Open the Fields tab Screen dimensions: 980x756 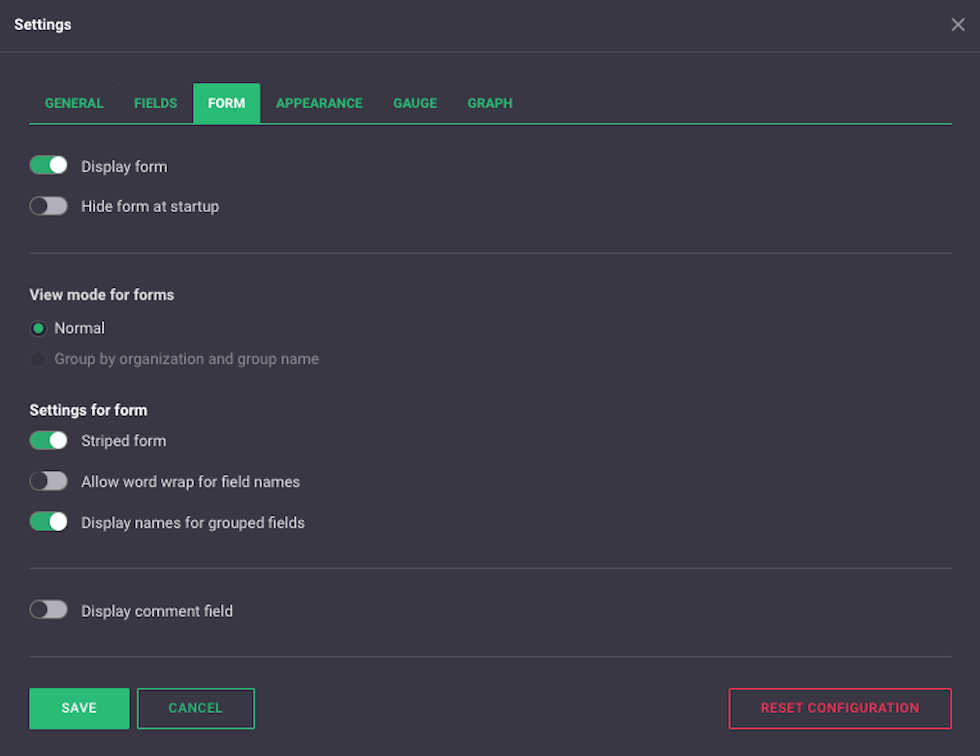156,103
